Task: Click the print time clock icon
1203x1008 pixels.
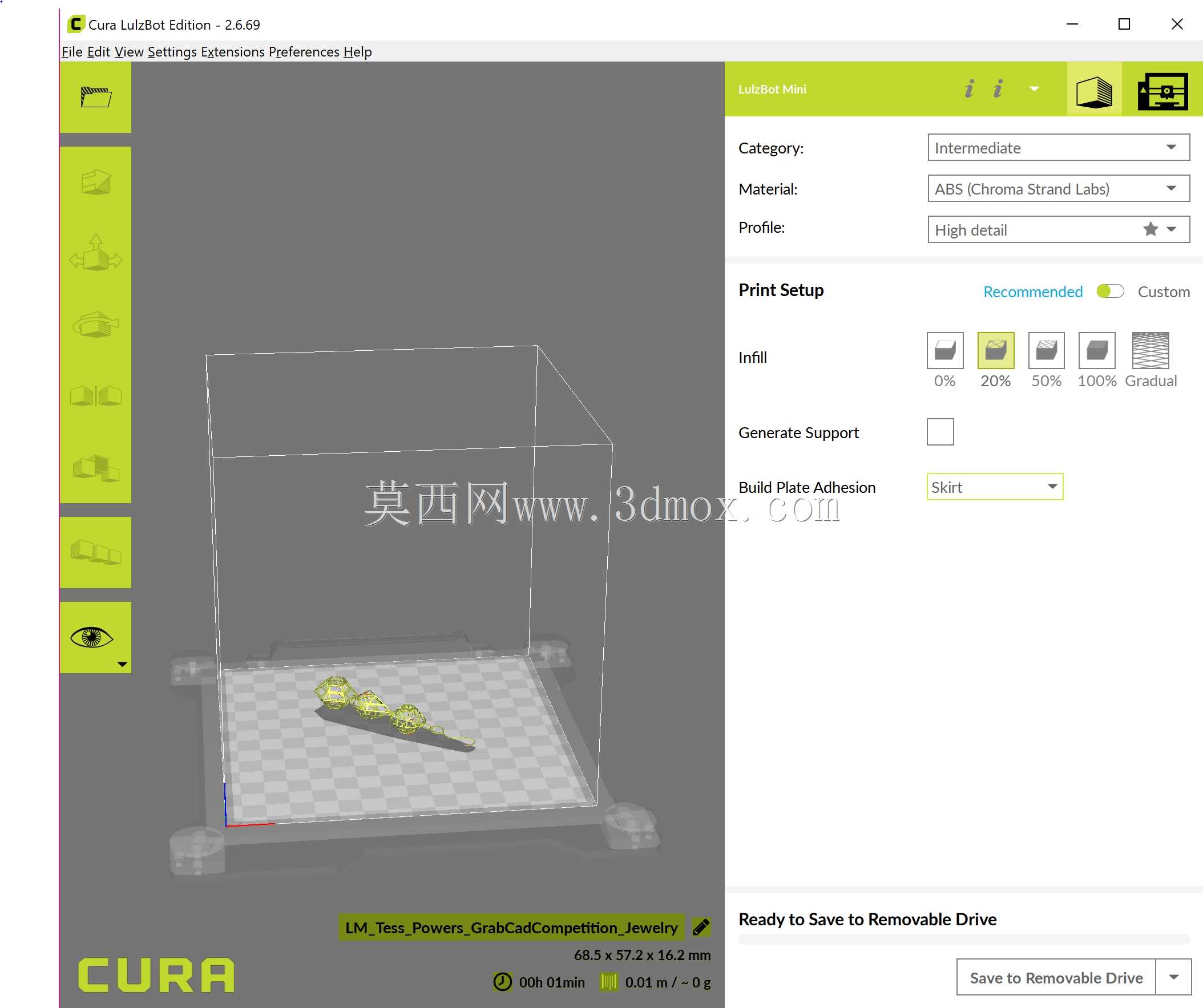Action: pyautogui.click(x=502, y=982)
